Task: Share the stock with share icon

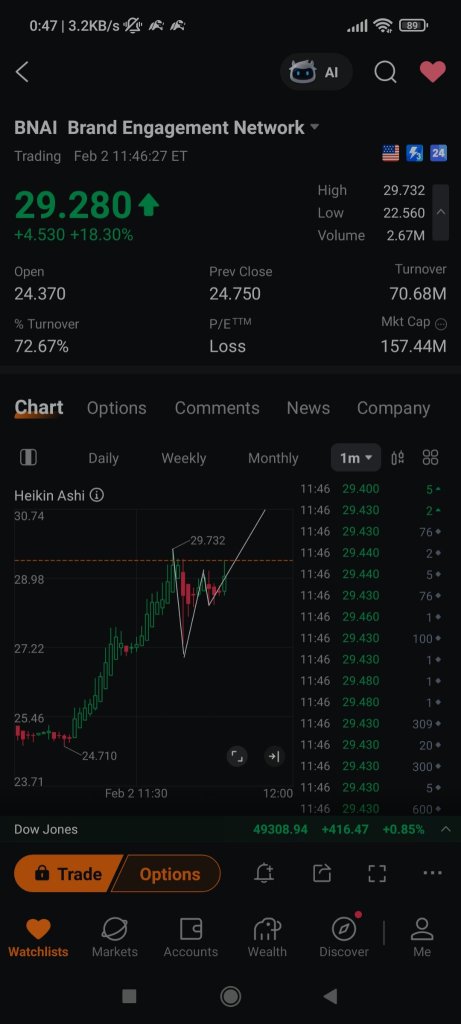Action: 321,873
